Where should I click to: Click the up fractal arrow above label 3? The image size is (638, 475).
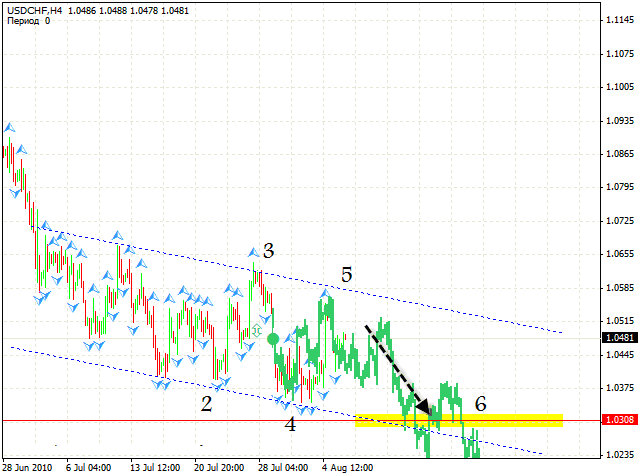click(253, 253)
